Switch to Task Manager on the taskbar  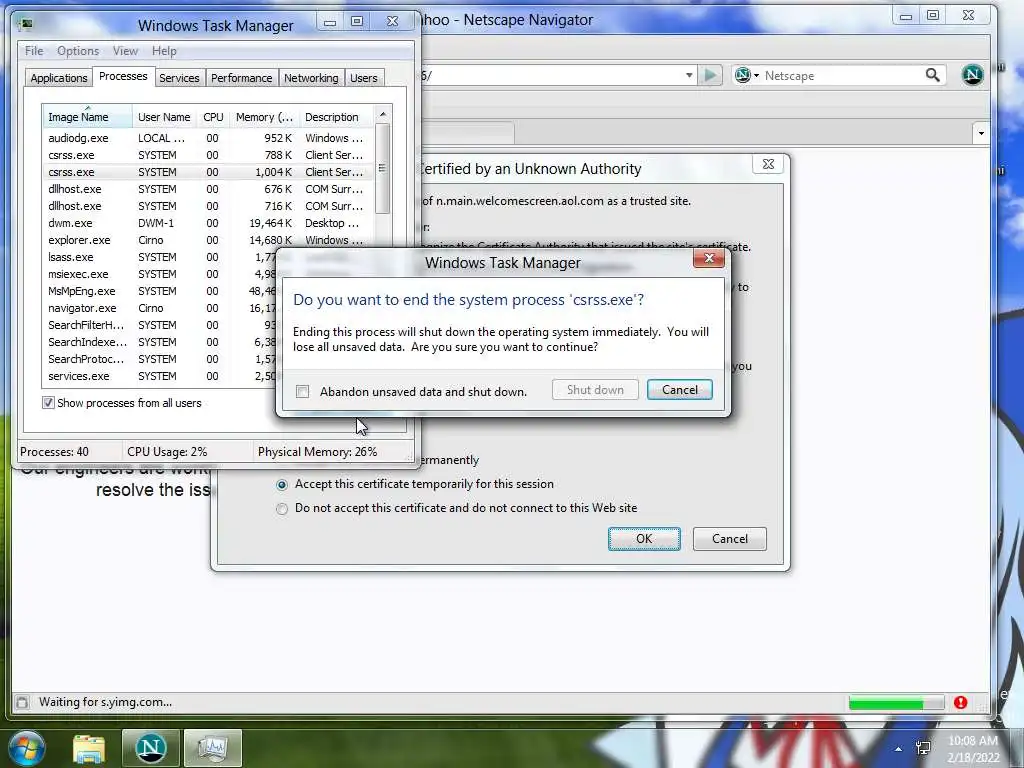pos(213,748)
